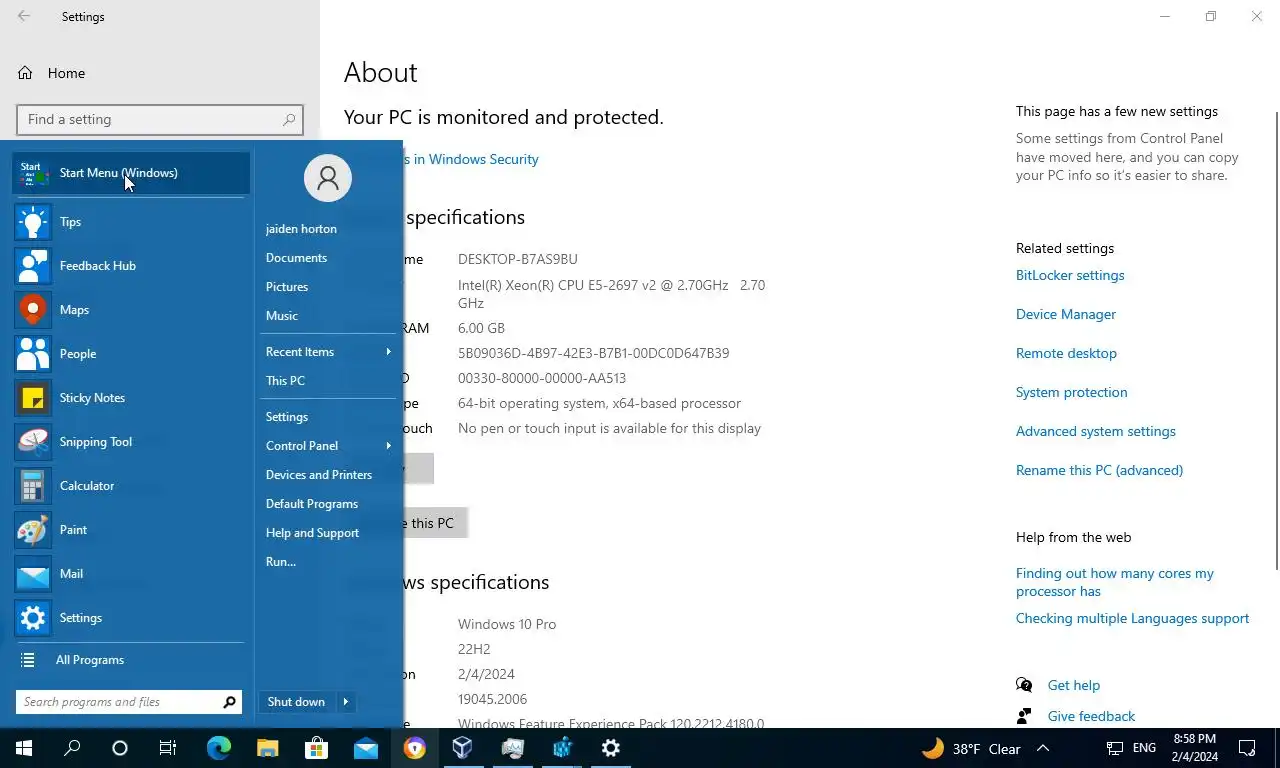The height and width of the screenshot is (768, 1280).
Task: Open Device Manager link
Action: 1066,314
